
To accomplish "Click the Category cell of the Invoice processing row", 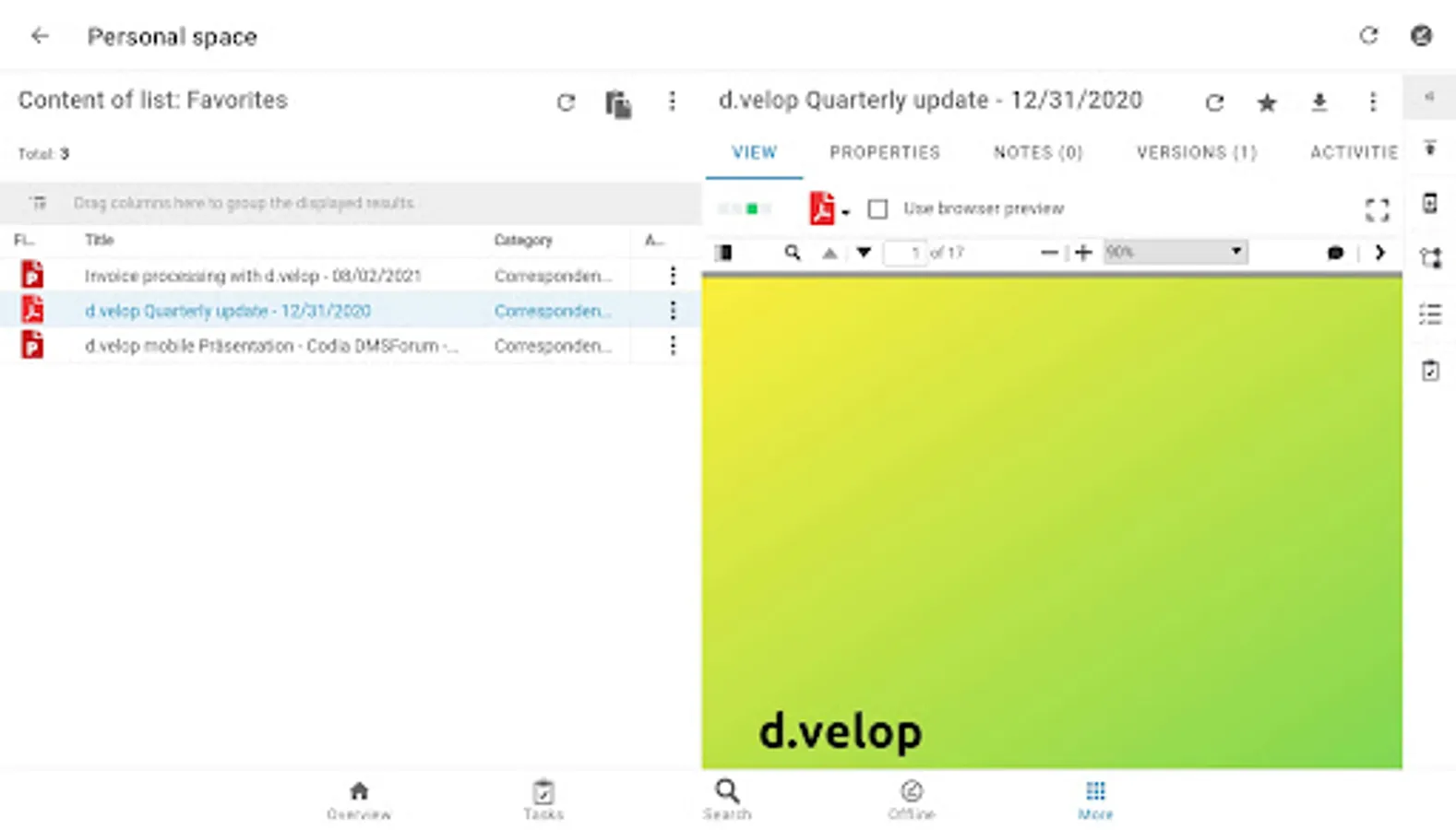I will coord(553,276).
